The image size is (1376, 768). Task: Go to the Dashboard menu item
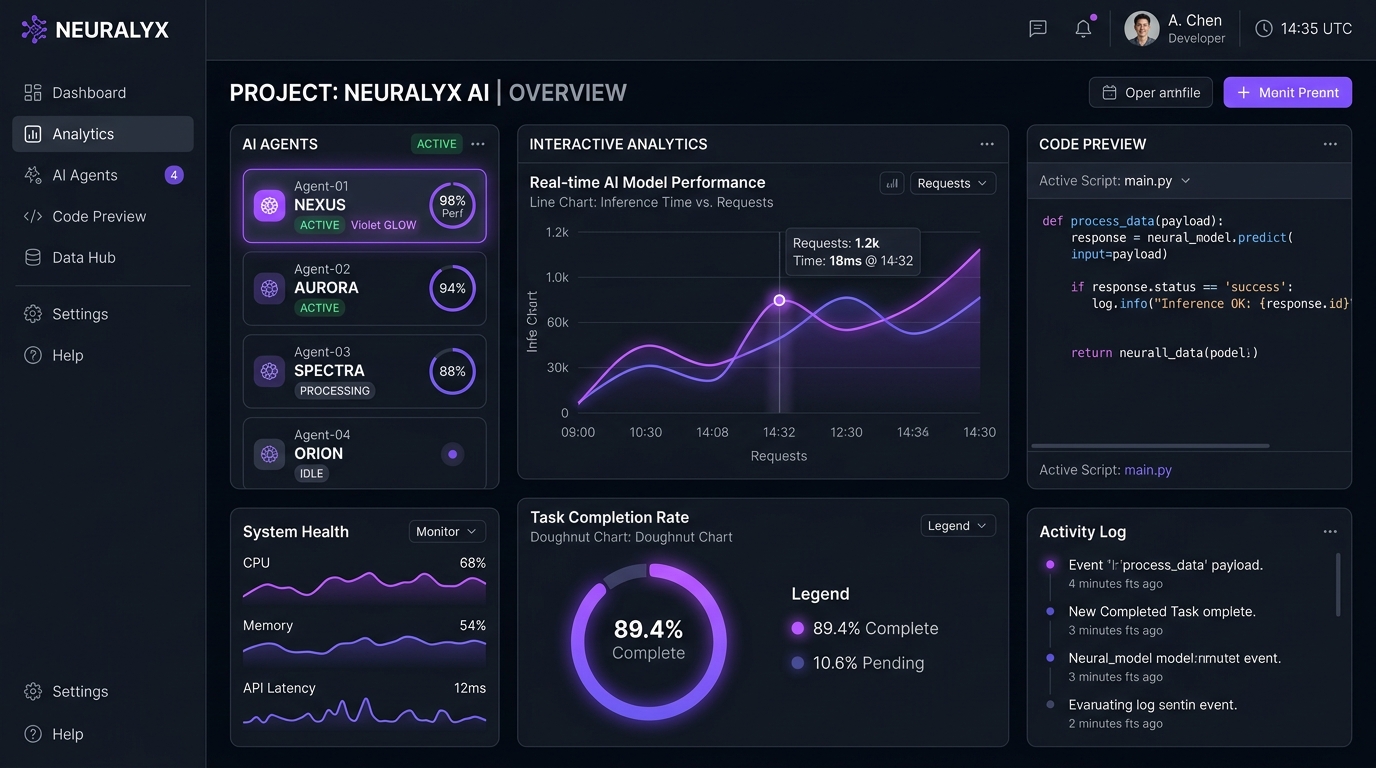103,92
